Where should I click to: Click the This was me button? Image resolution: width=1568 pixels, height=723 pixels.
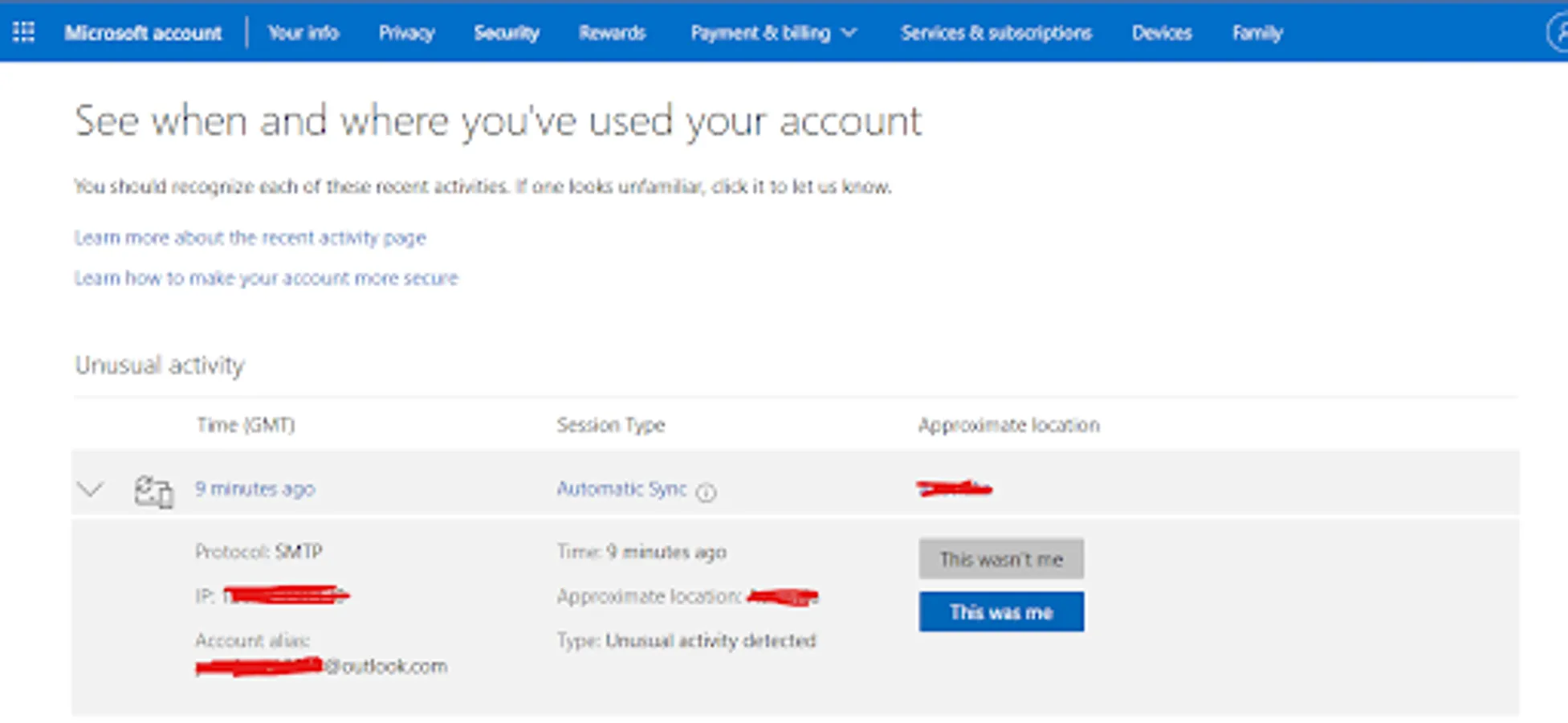coord(1001,612)
